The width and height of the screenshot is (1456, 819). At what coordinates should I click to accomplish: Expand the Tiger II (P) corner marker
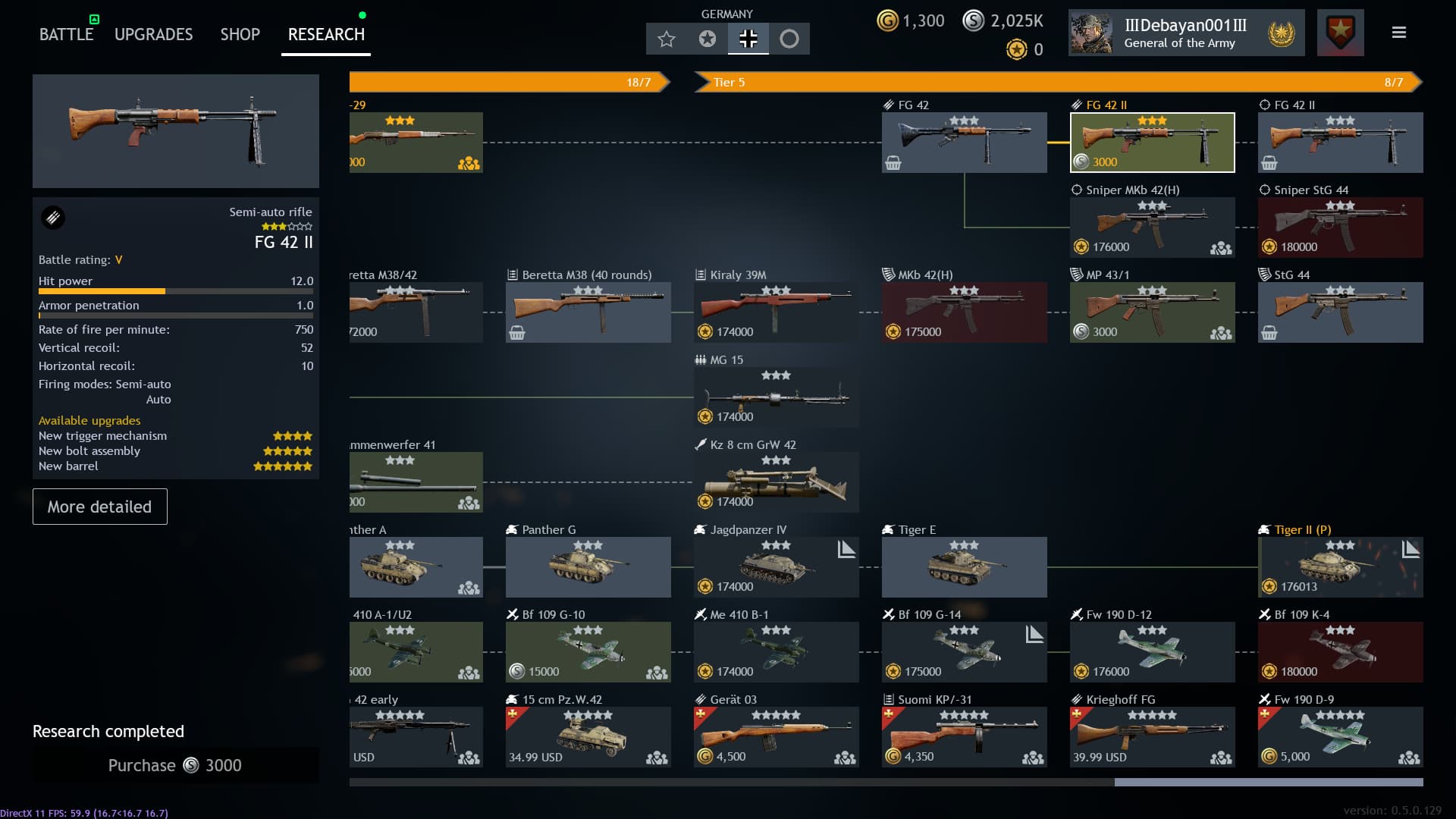[1410, 549]
